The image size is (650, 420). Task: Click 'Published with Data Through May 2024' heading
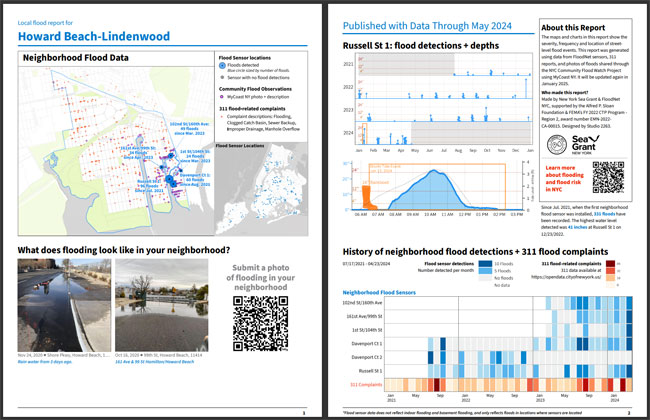[x=427, y=26]
